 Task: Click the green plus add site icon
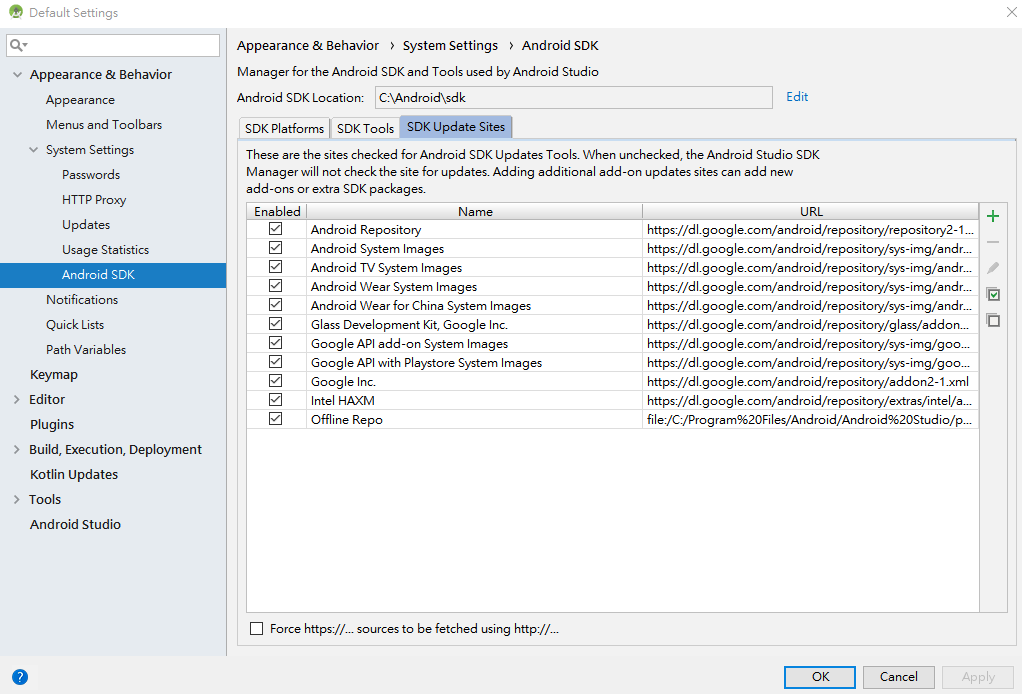993,216
